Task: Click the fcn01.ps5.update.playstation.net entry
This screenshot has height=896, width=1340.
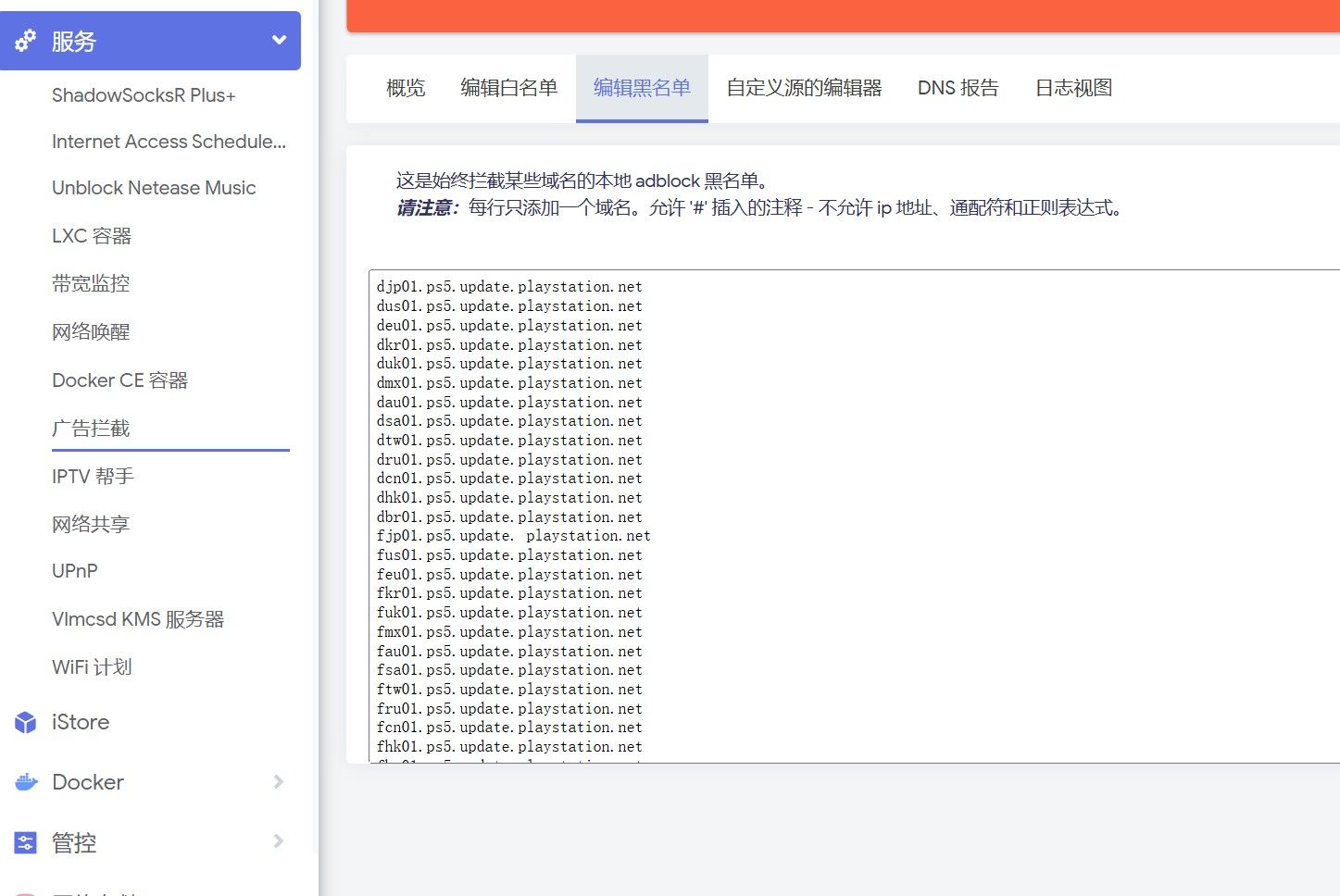Action: pyautogui.click(x=509, y=728)
